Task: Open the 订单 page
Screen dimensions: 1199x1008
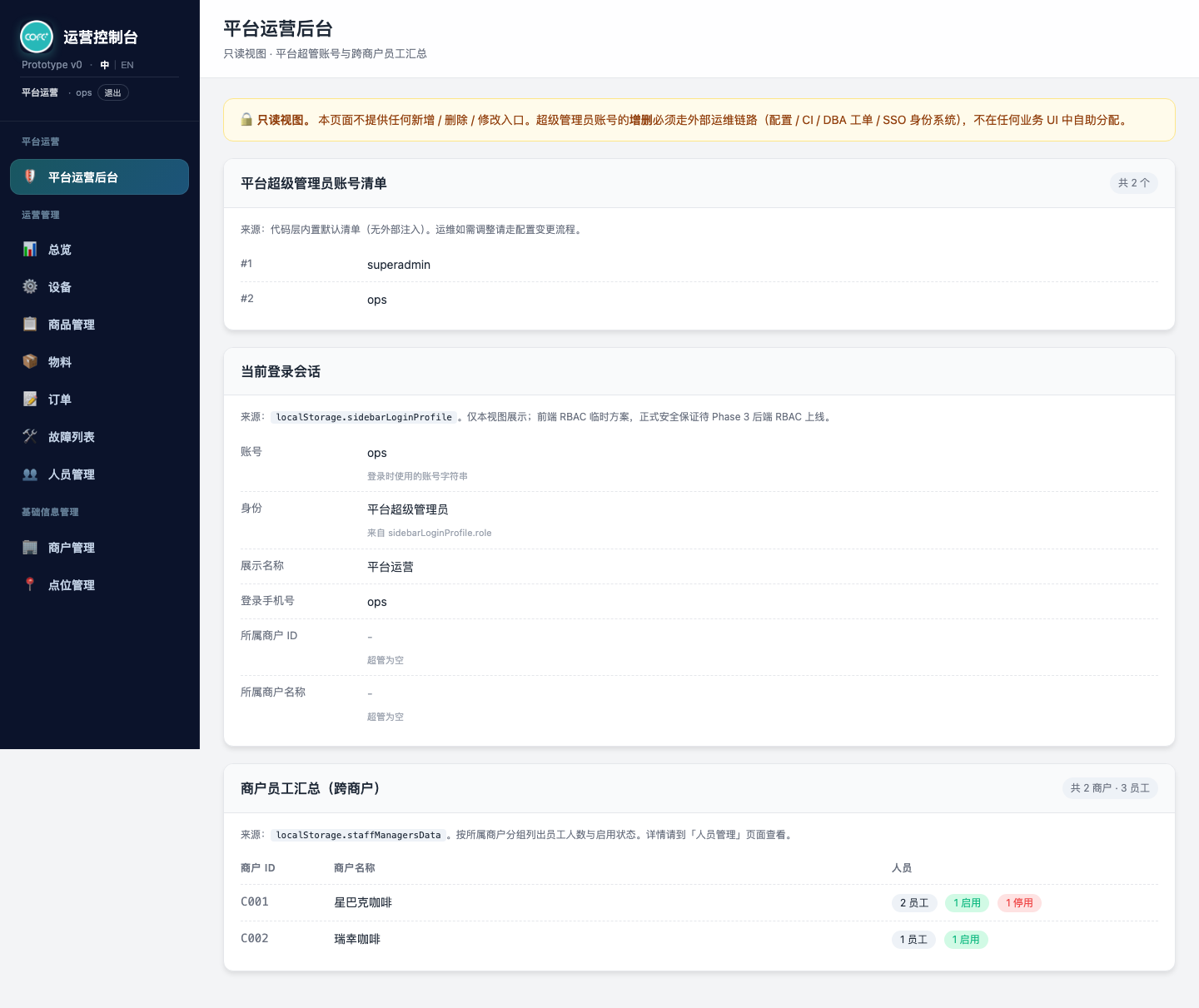Action: click(x=100, y=399)
